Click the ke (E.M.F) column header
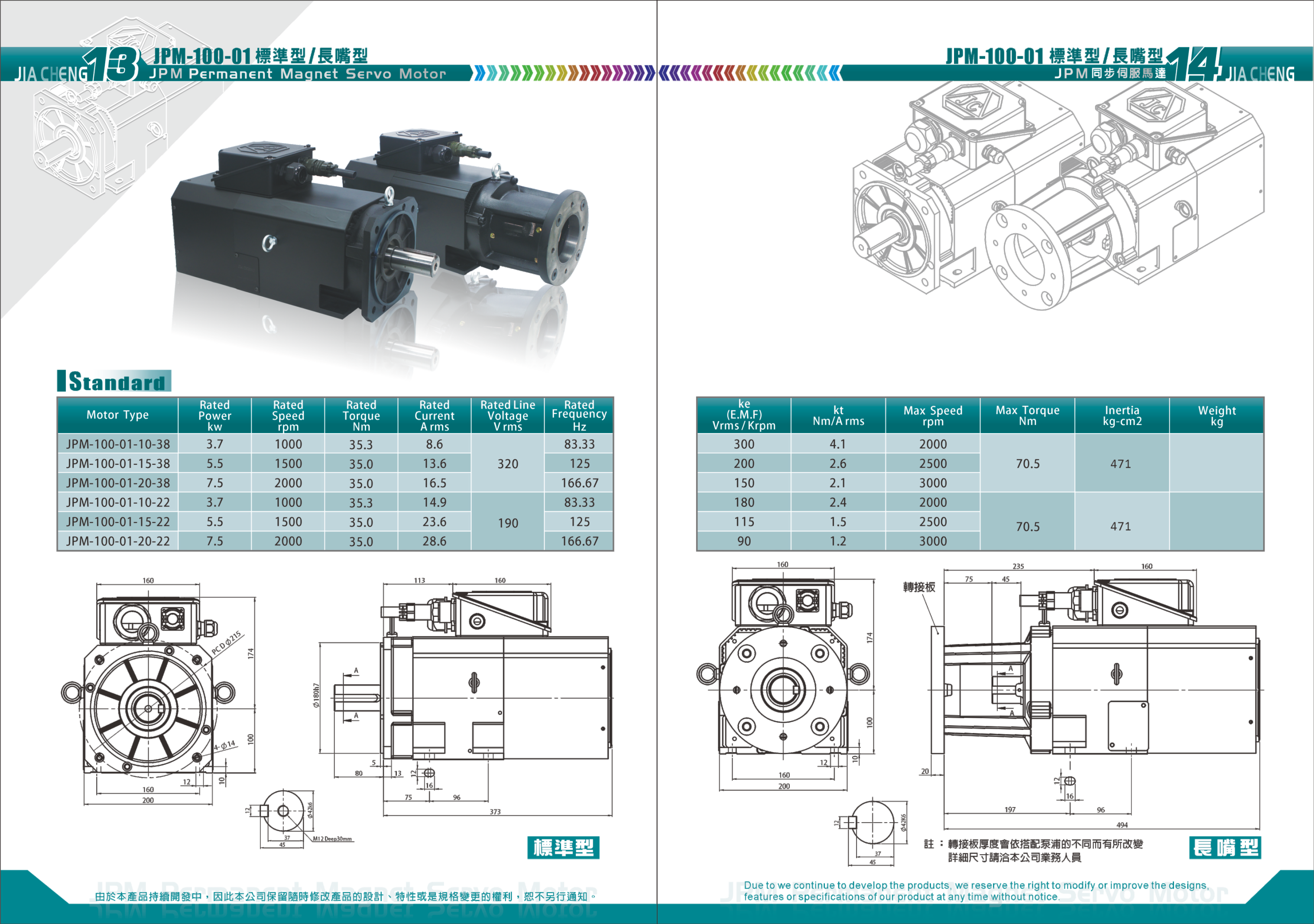The image size is (1314, 924). point(744,415)
